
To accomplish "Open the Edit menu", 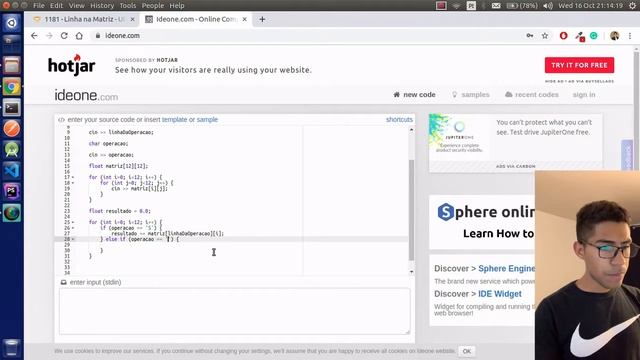I will pos(56,6).
